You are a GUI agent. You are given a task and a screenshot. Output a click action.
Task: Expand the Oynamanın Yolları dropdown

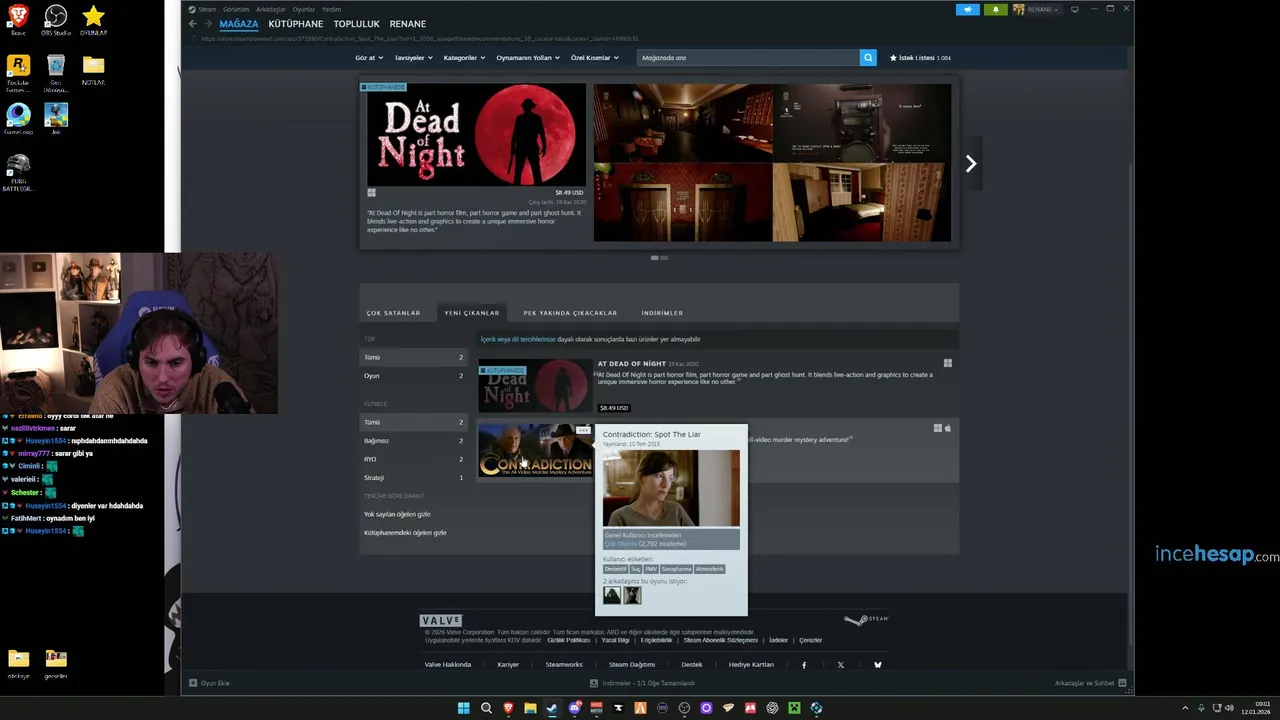pos(528,58)
